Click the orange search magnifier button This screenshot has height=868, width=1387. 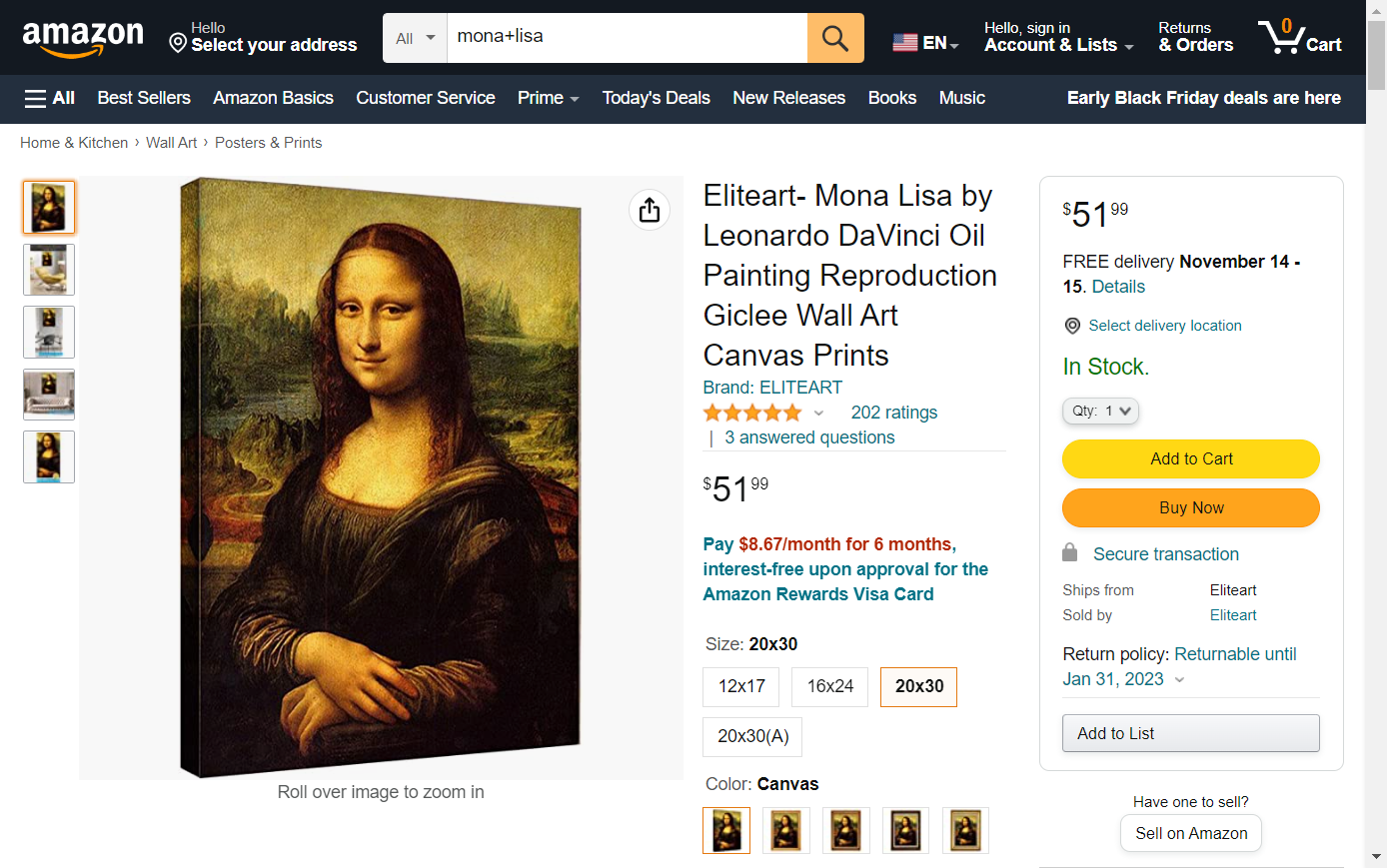pos(835,38)
